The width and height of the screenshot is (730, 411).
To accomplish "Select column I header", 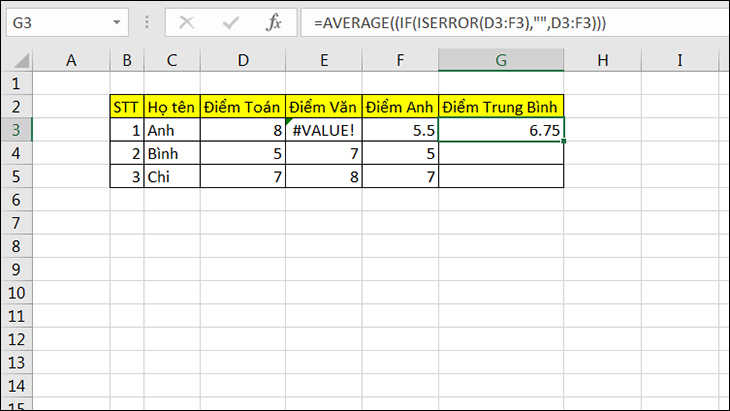I will point(680,60).
